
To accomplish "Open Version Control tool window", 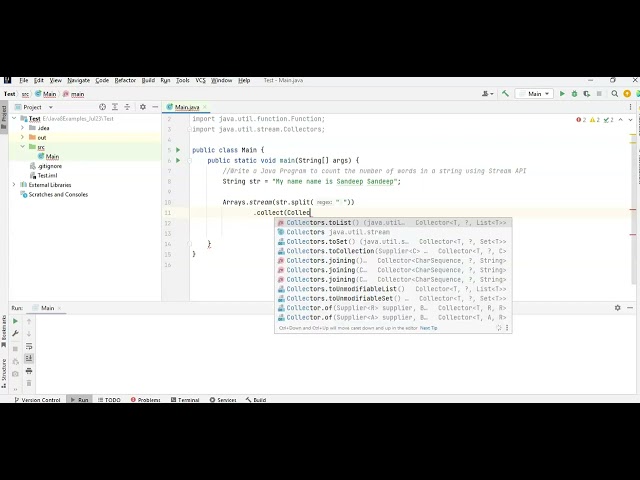I will click(38, 400).
